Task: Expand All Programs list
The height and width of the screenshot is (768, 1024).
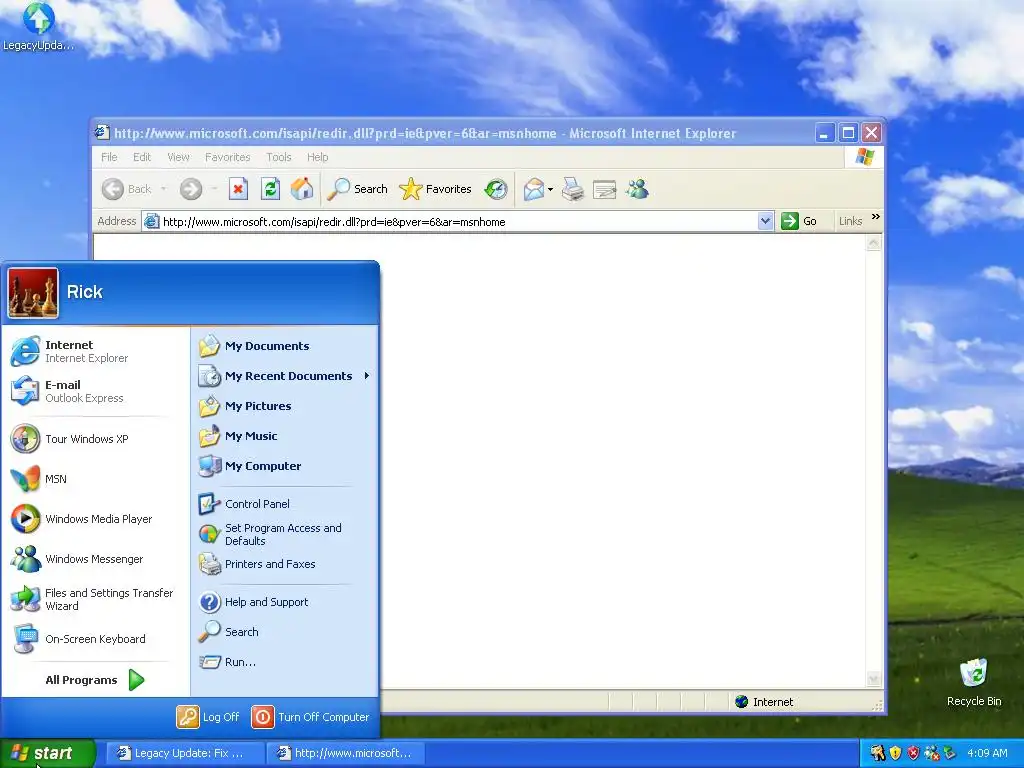Action: click(95, 680)
